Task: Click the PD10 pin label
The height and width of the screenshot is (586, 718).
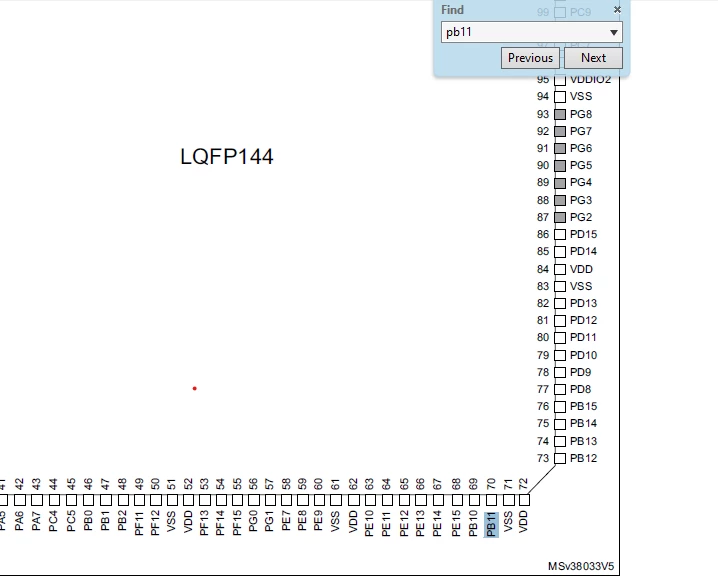Action: pyautogui.click(x=583, y=355)
